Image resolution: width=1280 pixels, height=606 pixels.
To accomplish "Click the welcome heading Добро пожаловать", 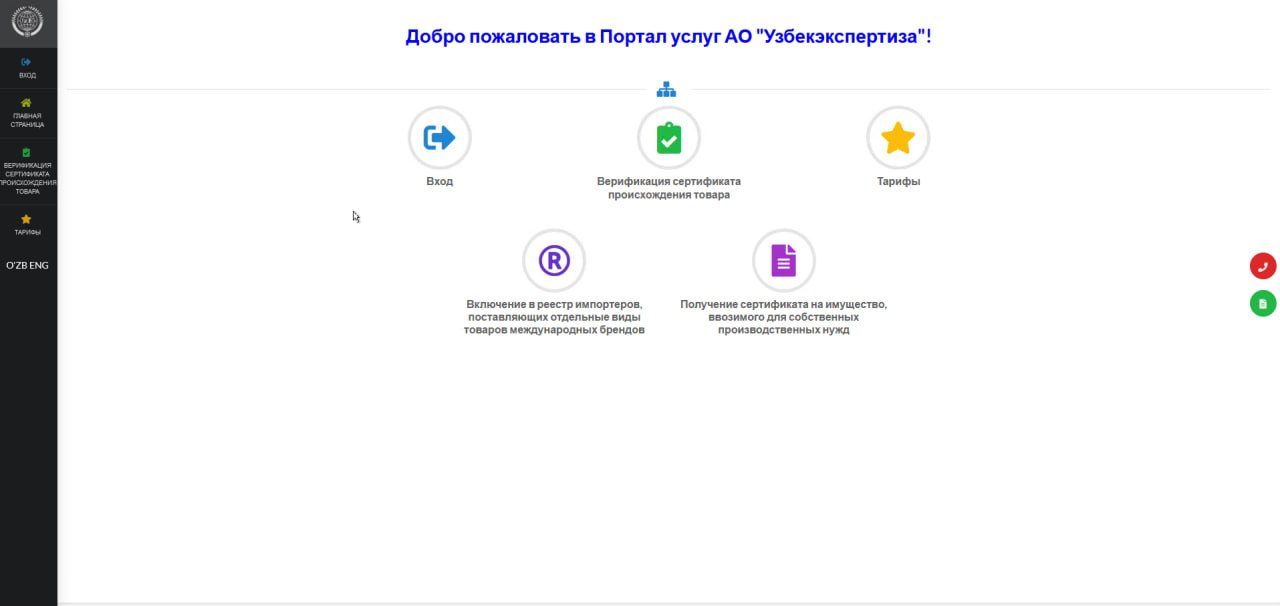I will (x=668, y=37).
